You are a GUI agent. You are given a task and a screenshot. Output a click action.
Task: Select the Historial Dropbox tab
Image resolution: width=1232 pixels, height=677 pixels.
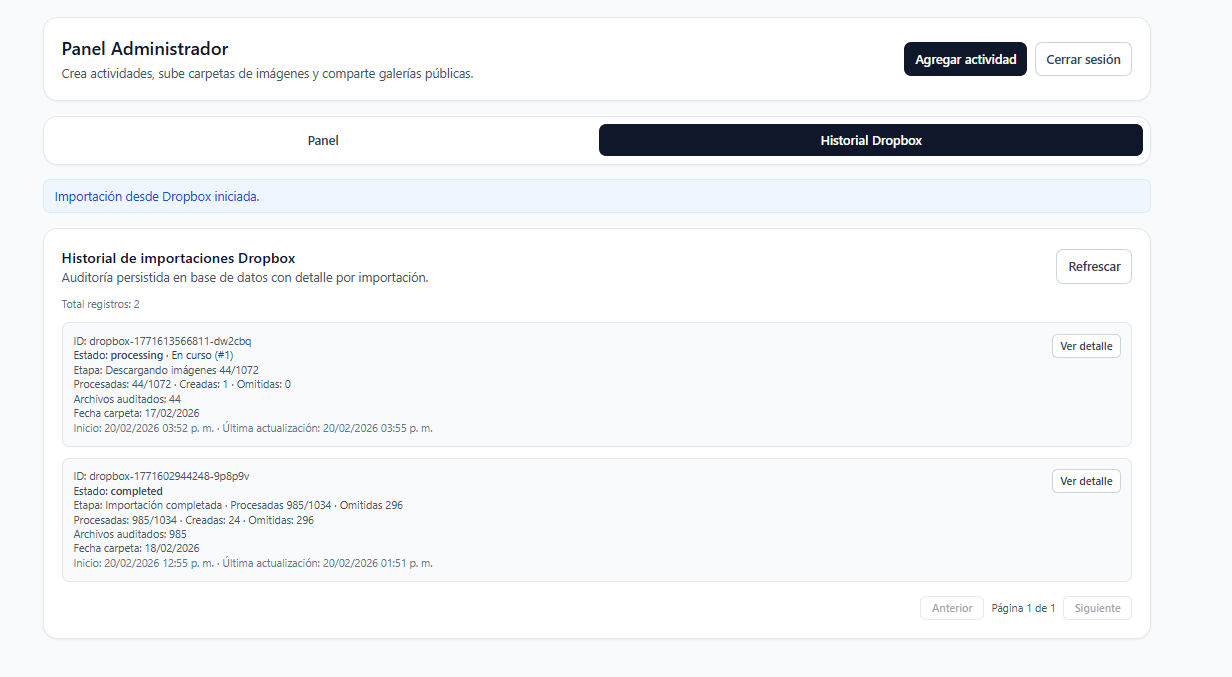click(x=871, y=140)
